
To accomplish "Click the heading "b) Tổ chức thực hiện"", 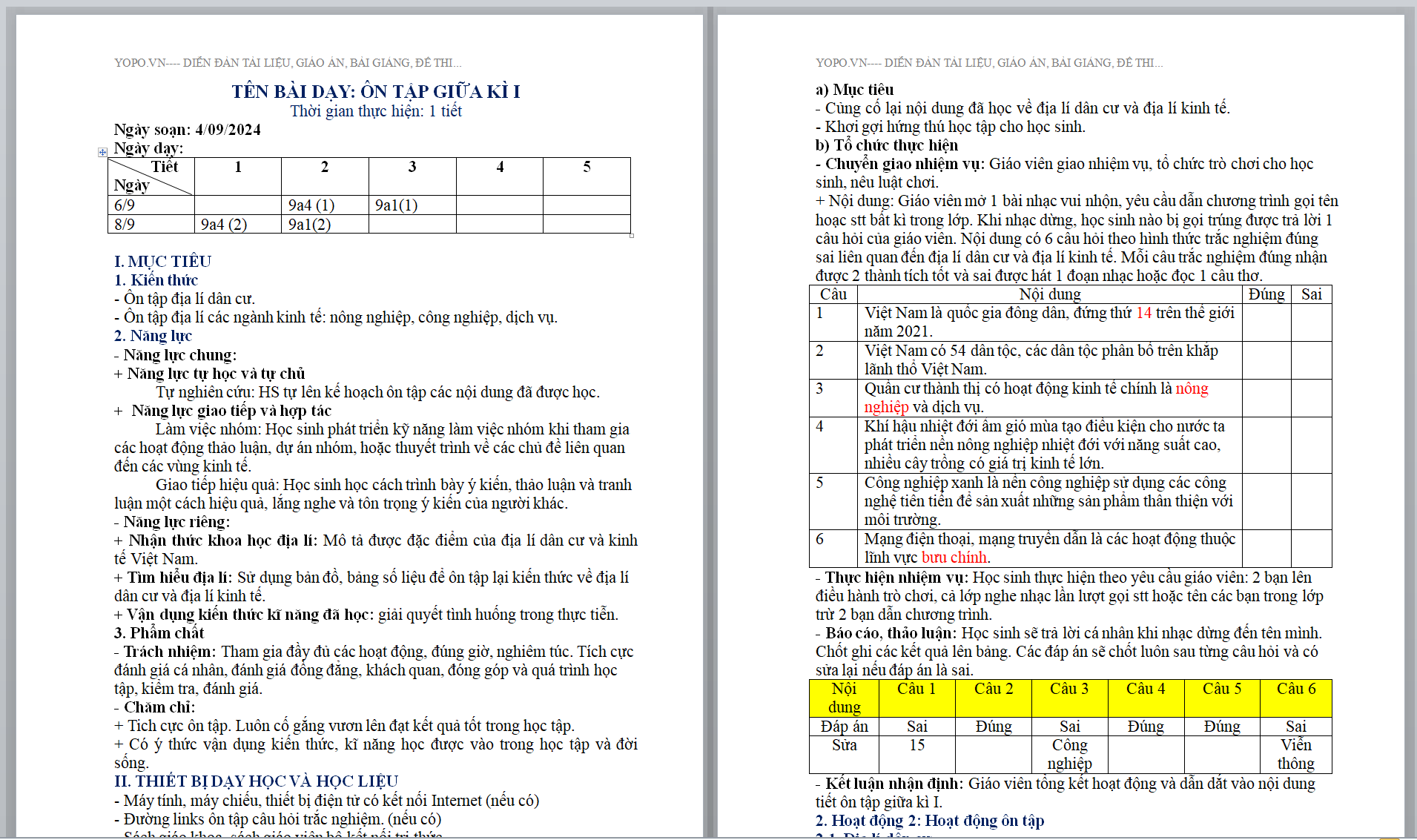I will coord(887,145).
